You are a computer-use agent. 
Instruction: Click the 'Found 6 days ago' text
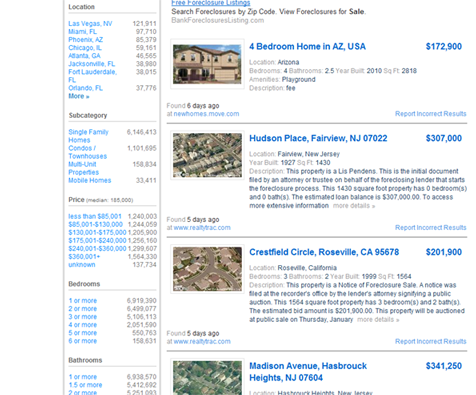(193, 106)
